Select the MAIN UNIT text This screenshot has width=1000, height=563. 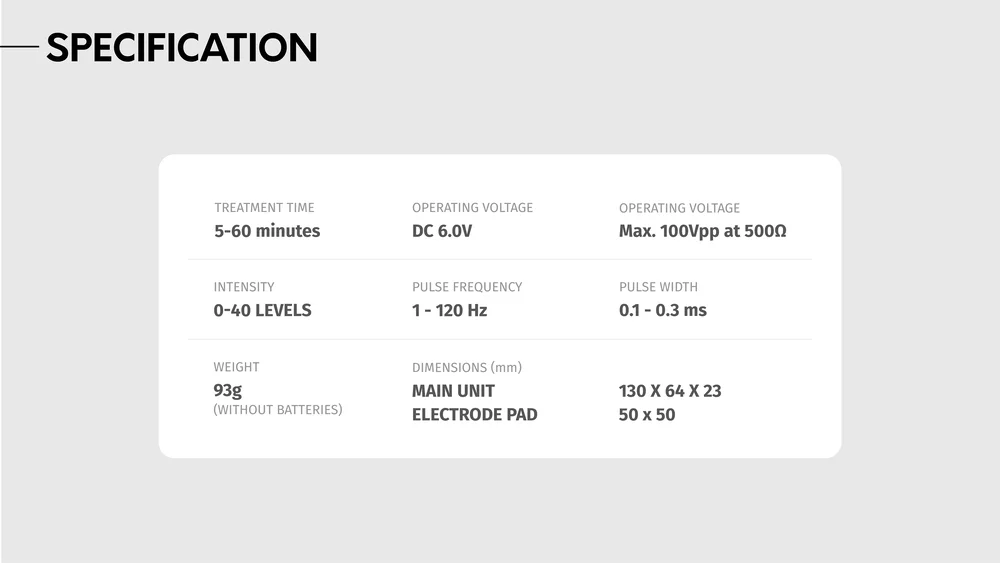[453, 391]
